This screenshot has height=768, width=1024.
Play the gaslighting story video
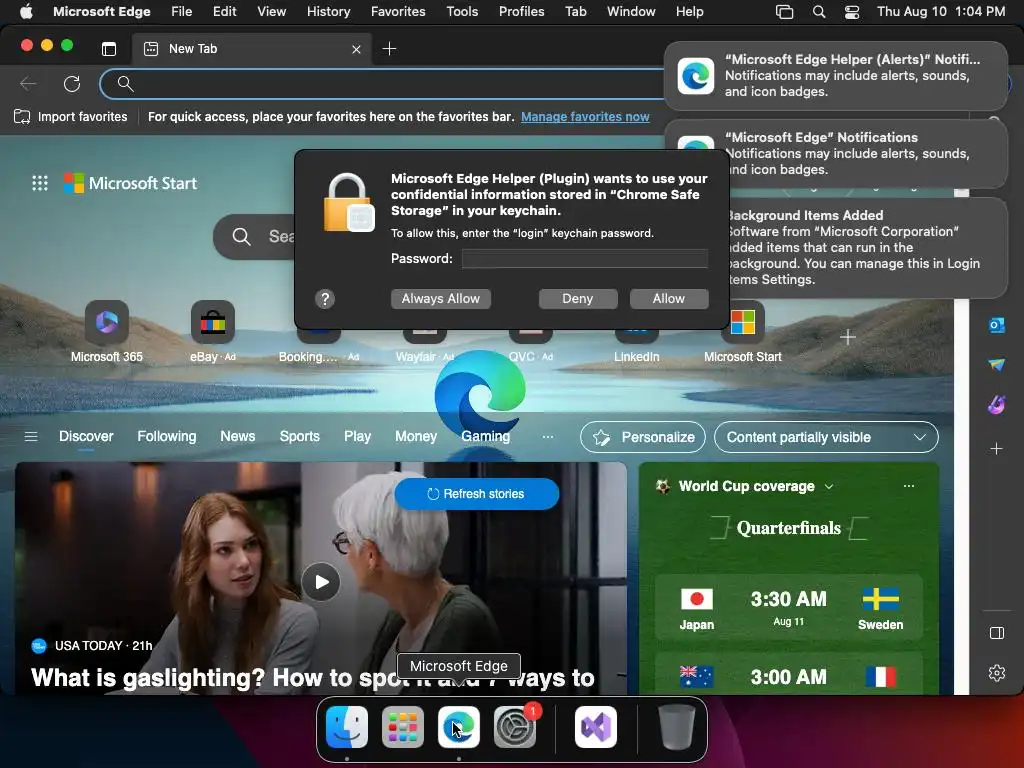pyautogui.click(x=321, y=581)
